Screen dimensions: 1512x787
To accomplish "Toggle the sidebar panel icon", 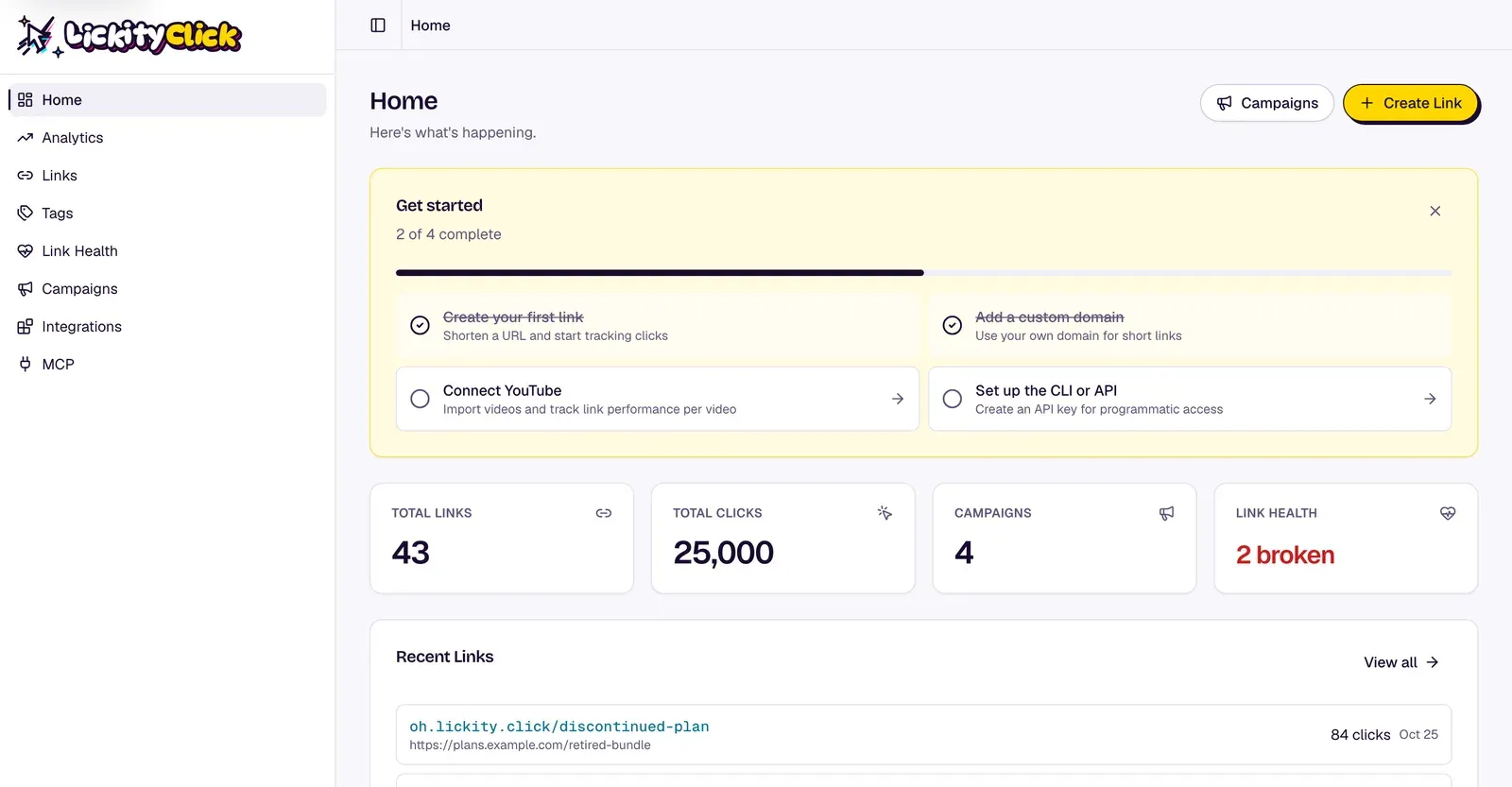I will coord(378,26).
